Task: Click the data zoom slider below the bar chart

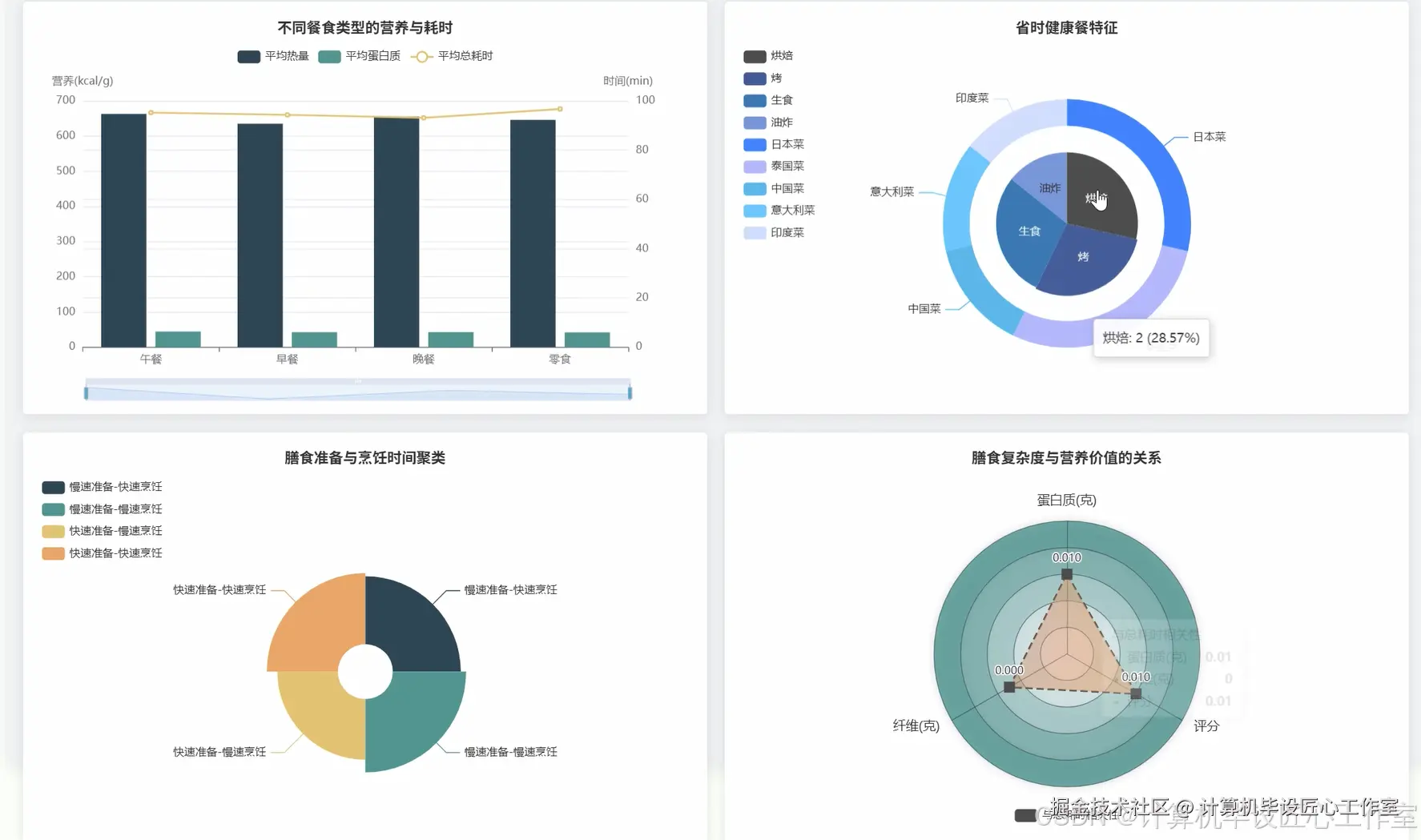Action: click(356, 390)
